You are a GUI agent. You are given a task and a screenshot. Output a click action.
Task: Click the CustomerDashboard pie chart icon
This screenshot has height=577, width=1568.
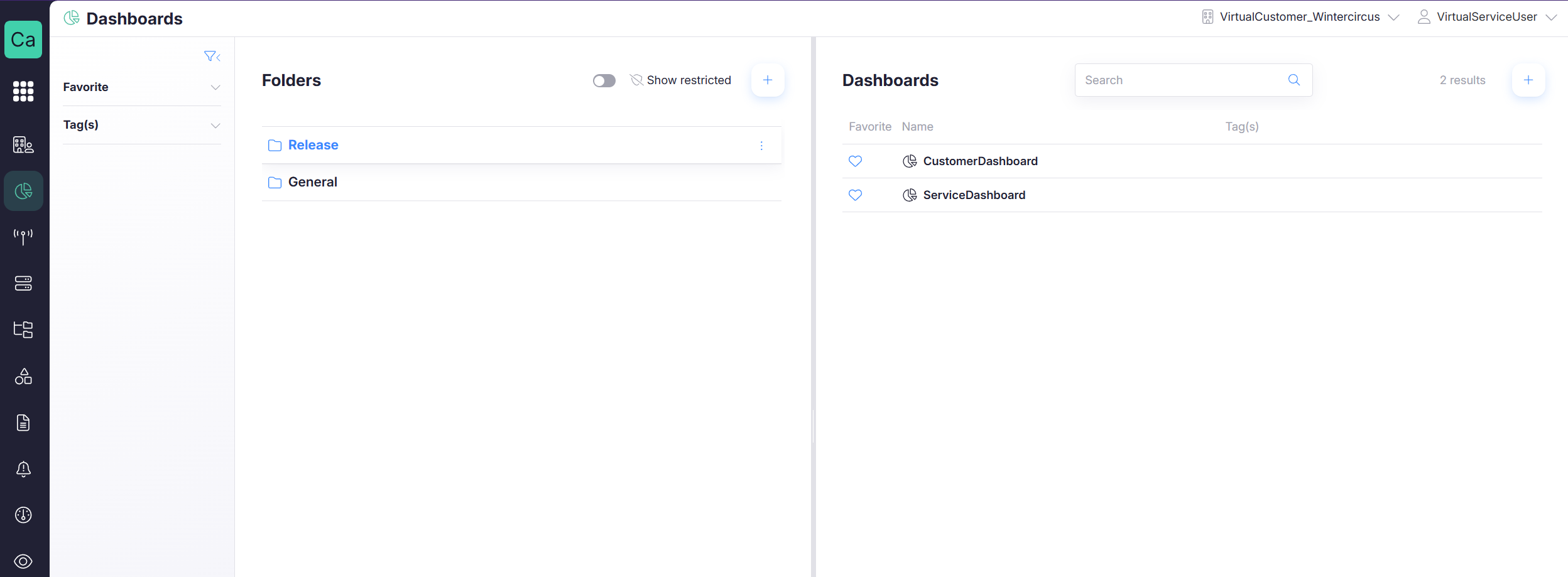[910, 161]
